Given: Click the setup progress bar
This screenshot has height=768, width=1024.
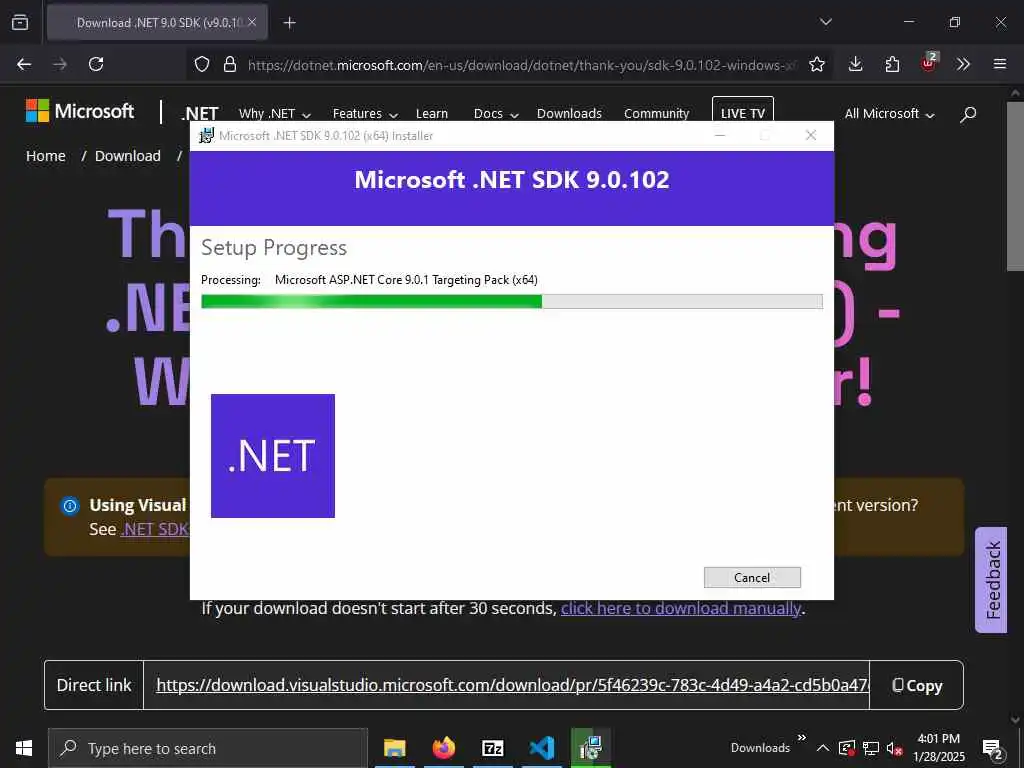Looking at the screenshot, I should pos(511,301).
